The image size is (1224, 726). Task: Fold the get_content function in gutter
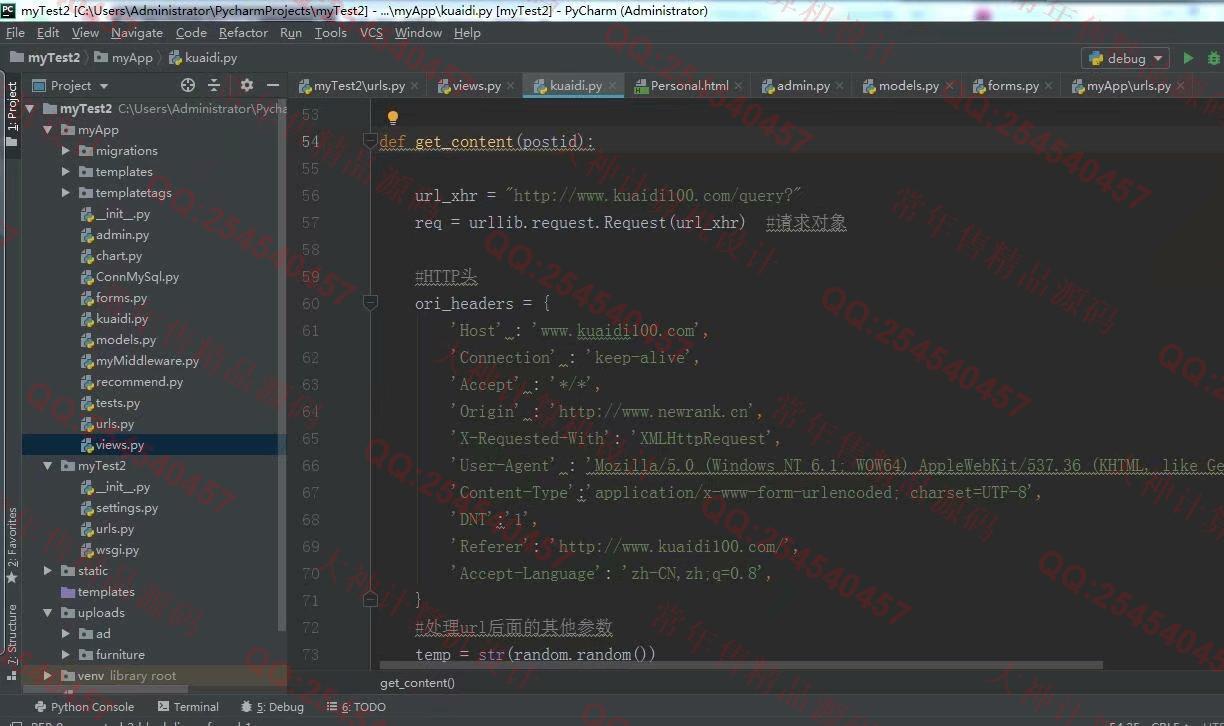[x=370, y=141]
